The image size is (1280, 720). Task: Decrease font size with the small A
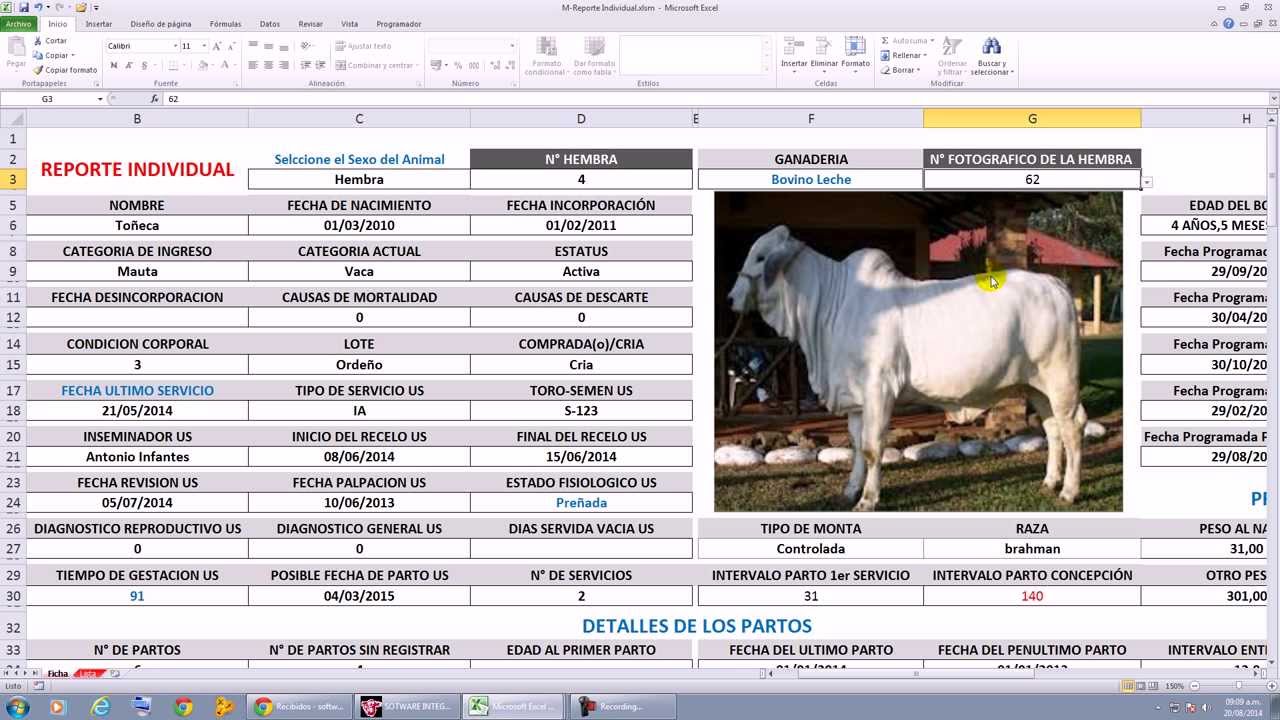point(231,46)
